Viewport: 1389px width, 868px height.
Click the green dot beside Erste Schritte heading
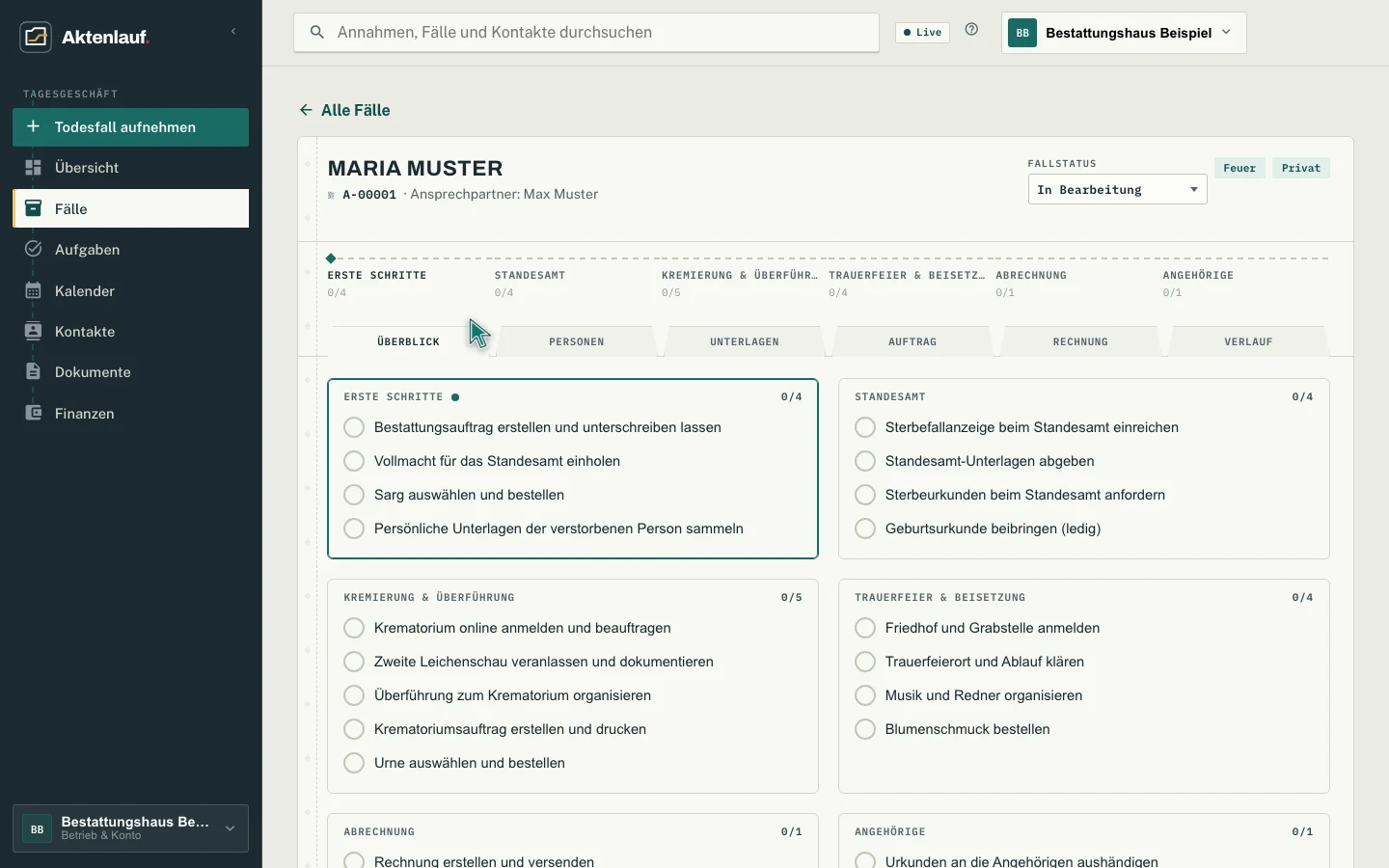(455, 397)
